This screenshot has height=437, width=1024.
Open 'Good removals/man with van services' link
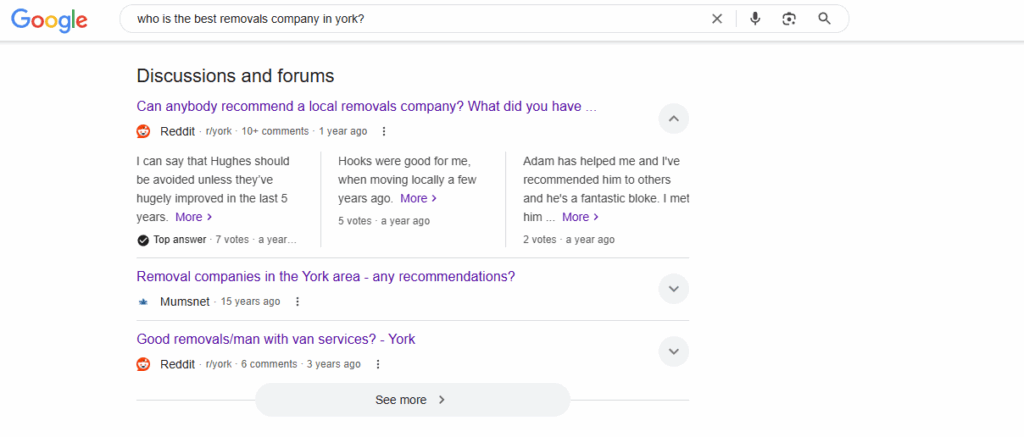point(276,339)
